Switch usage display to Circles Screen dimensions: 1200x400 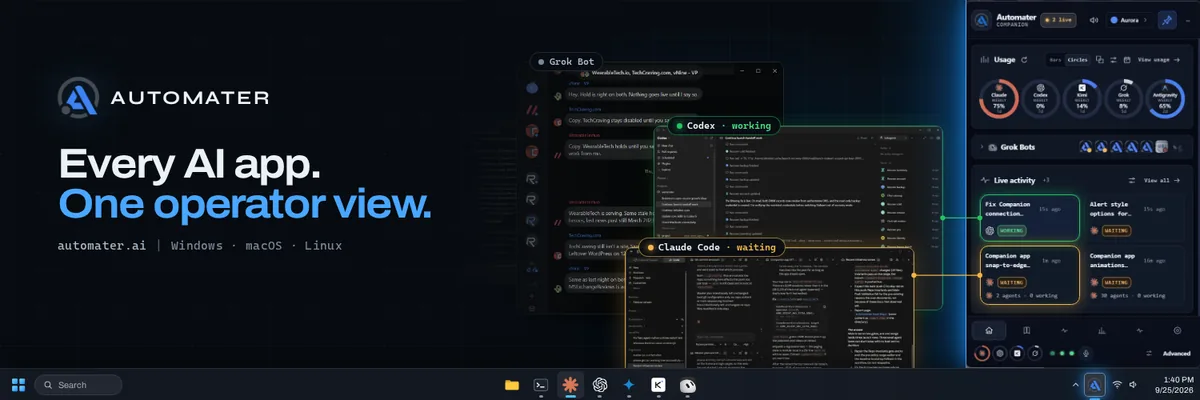click(x=1077, y=60)
